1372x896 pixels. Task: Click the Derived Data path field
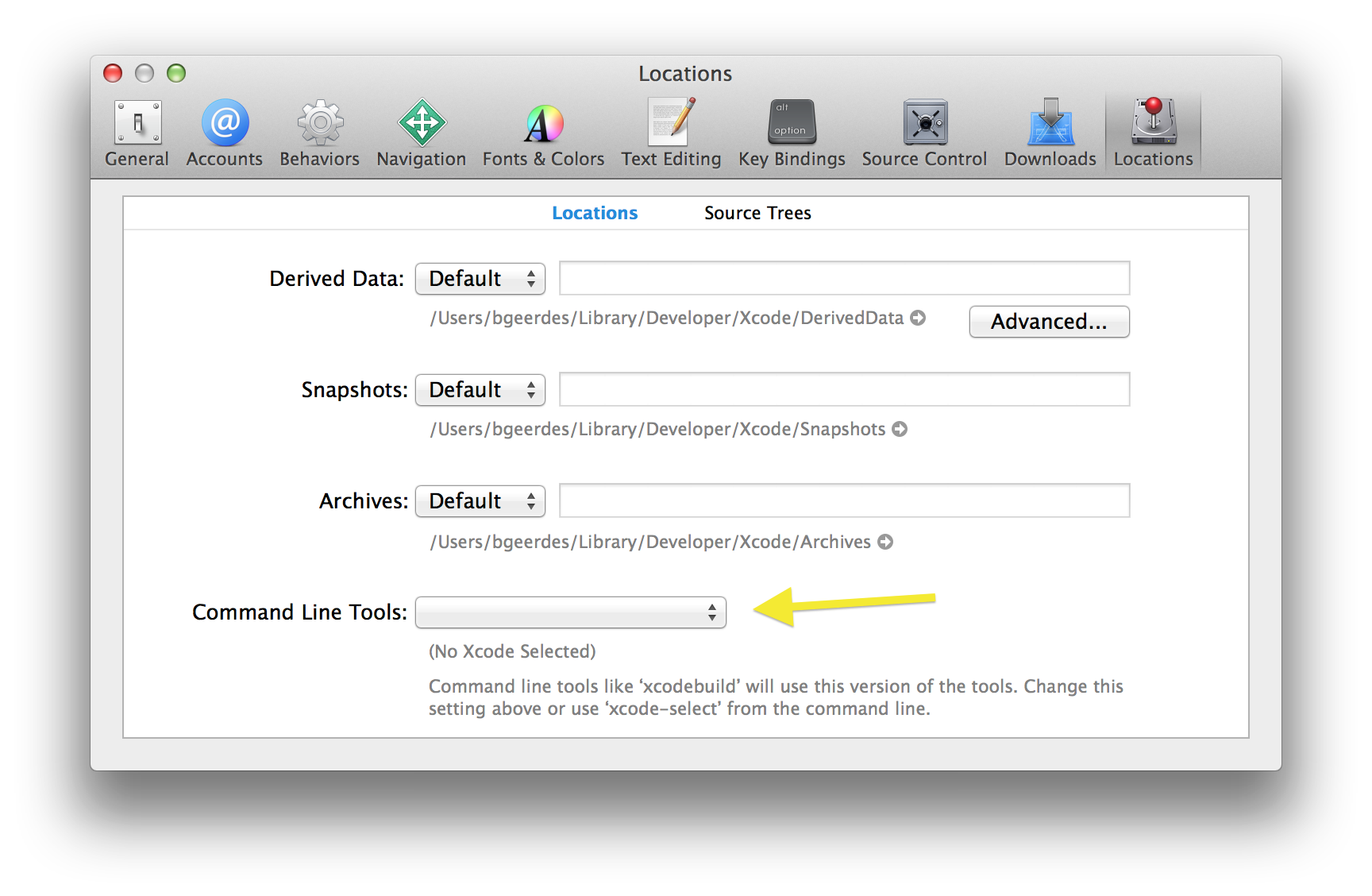click(845, 278)
